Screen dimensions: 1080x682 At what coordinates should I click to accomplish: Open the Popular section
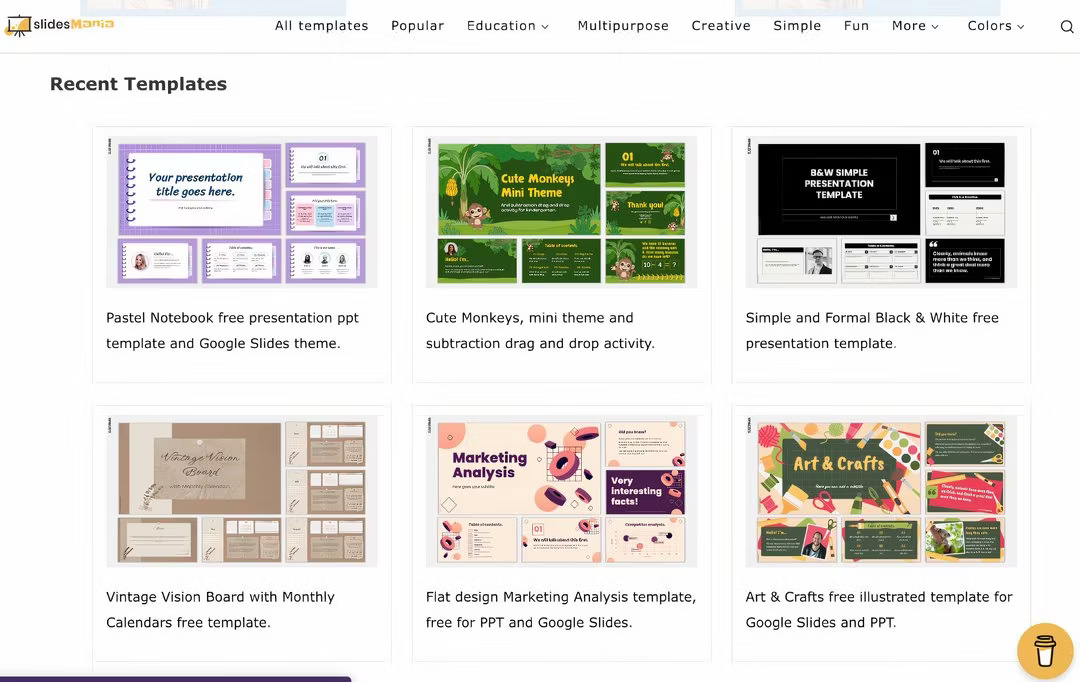tap(417, 25)
